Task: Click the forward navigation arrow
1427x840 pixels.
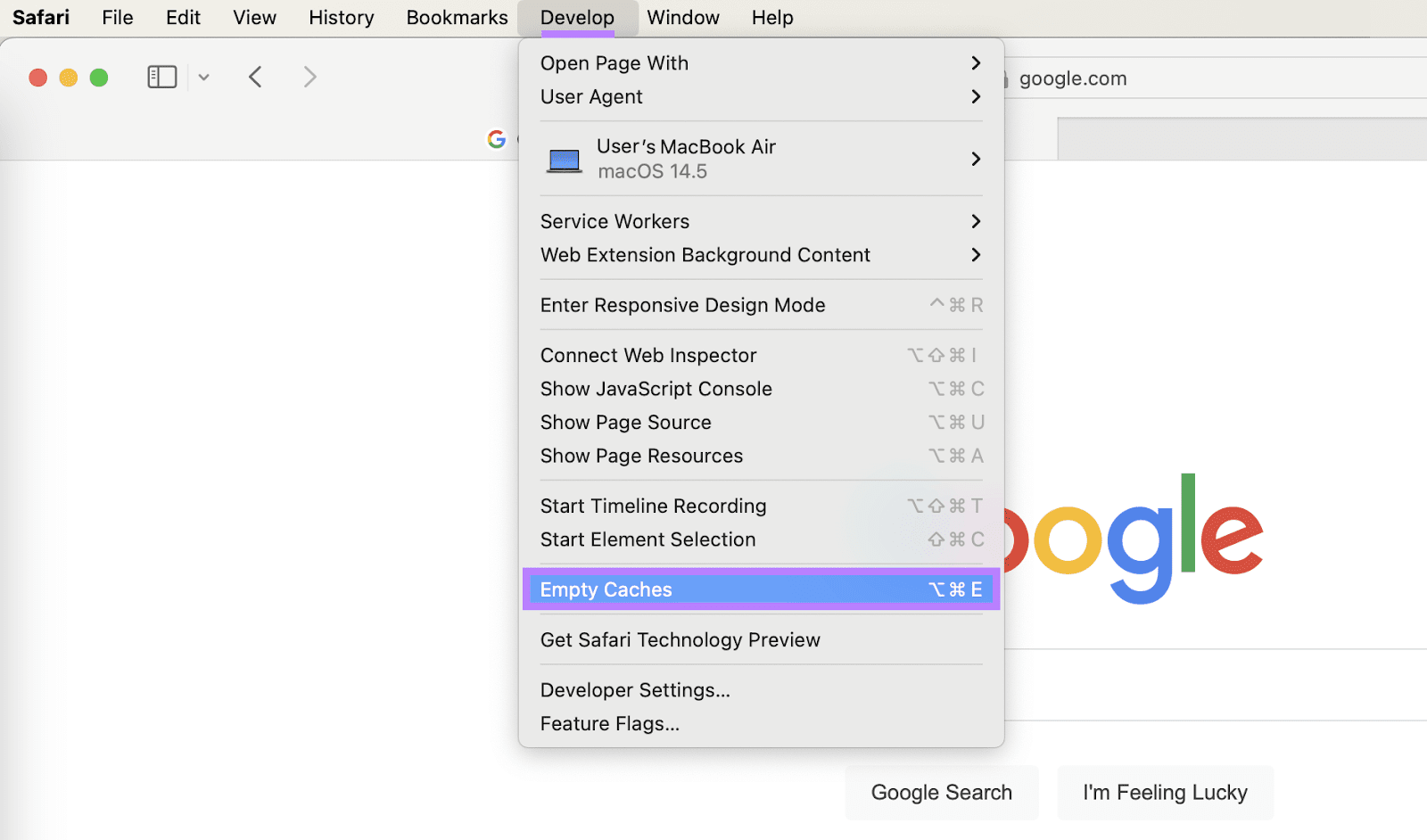Action: [x=309, y=78]
